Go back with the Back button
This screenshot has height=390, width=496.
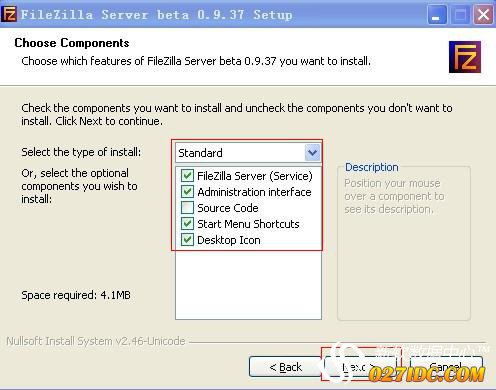coord(285,367)
